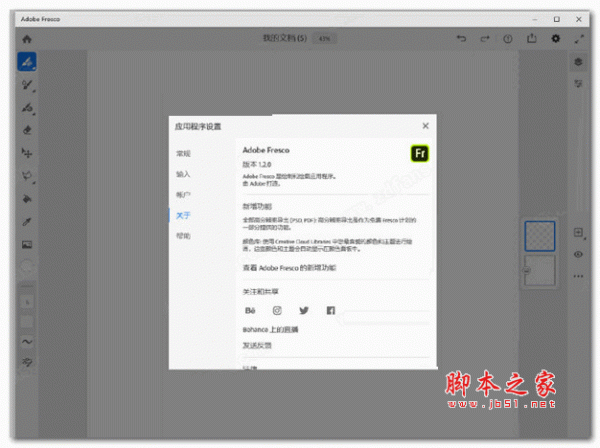Open the brush settings at the toolbar bottom
Viewport: 600px width, 448px height.
click(x=27, y=362)
